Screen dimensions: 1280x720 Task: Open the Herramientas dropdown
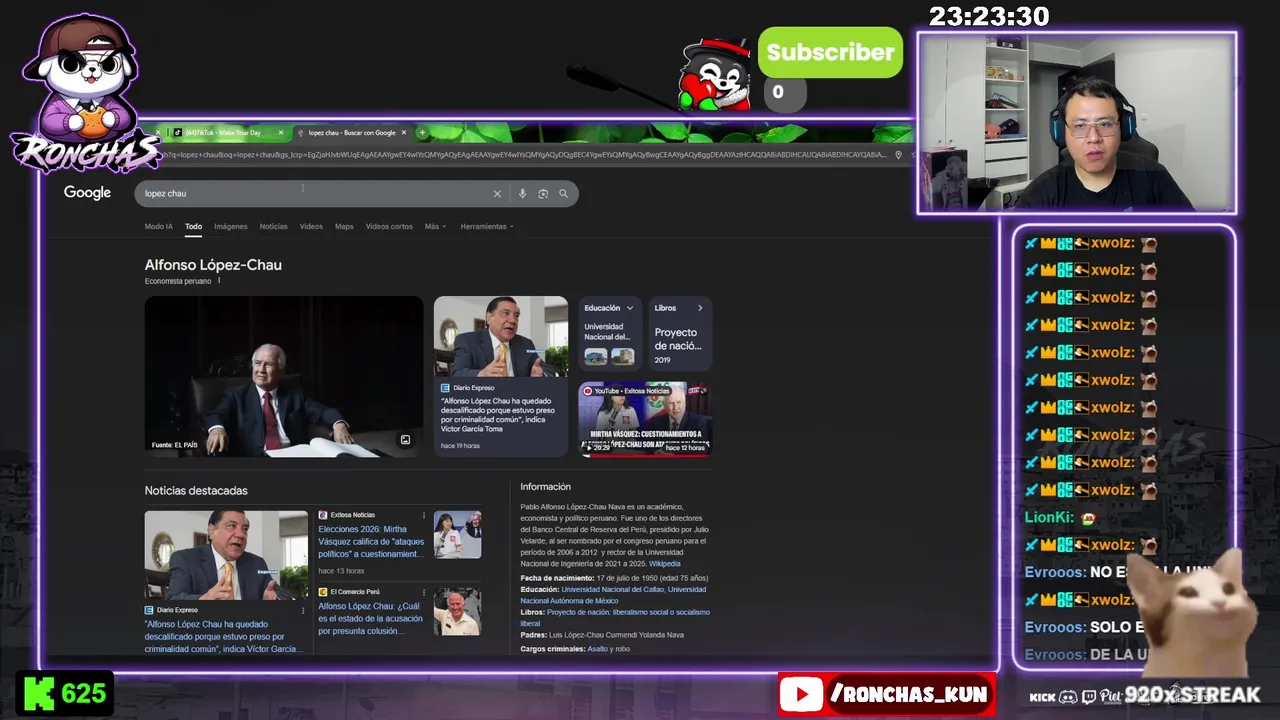(487, 227)
